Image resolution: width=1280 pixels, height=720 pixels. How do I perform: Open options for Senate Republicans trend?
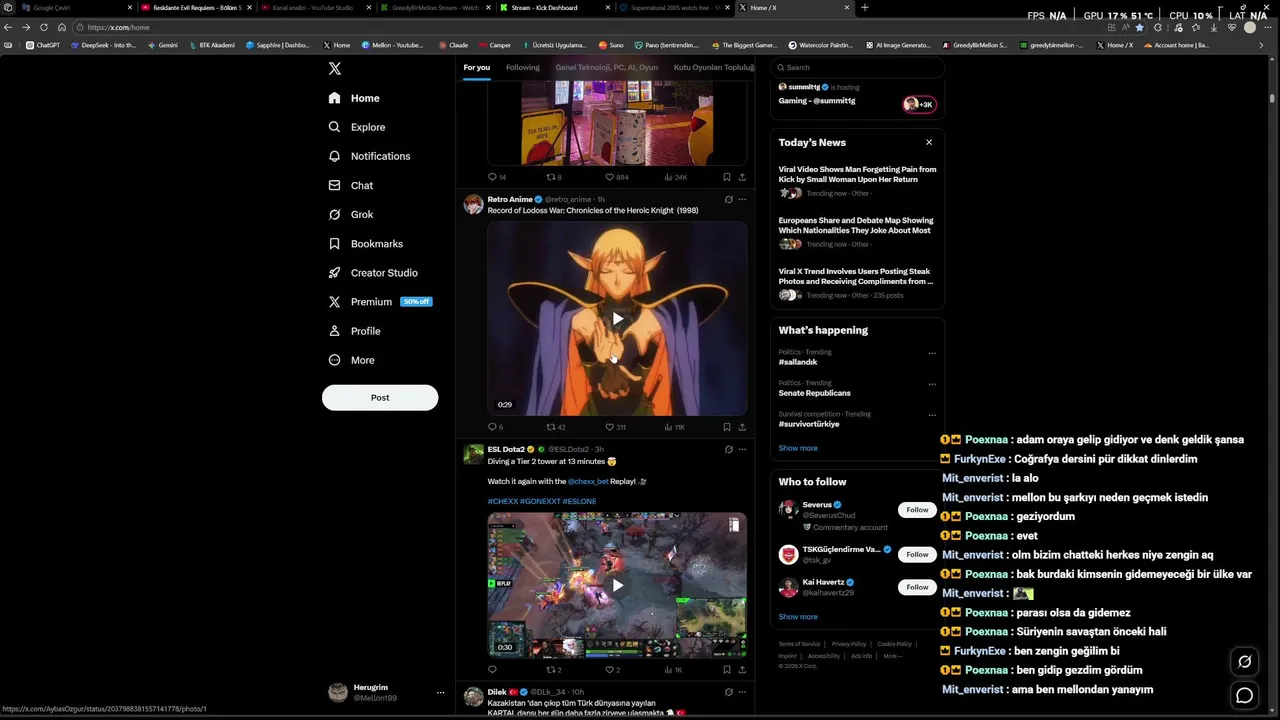pos(932,384)
